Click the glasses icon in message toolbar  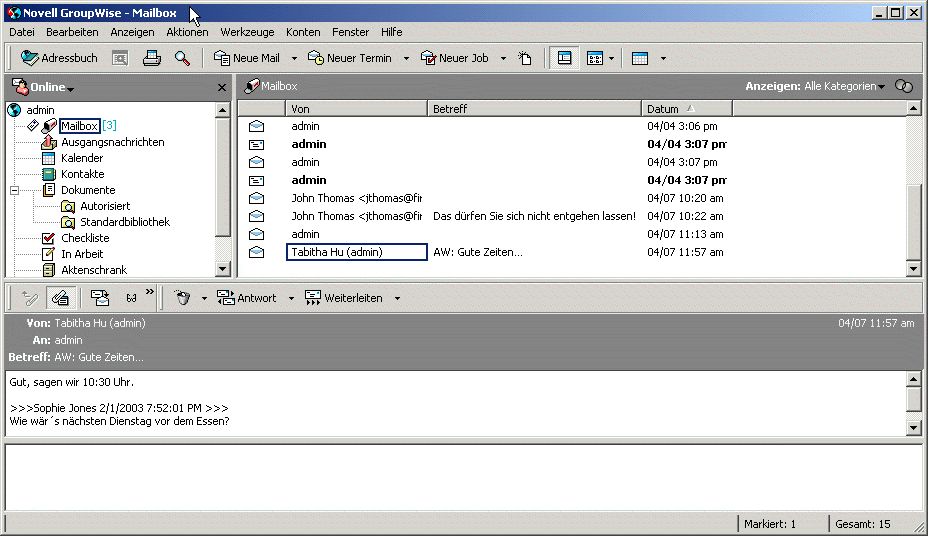click(131, 298)
